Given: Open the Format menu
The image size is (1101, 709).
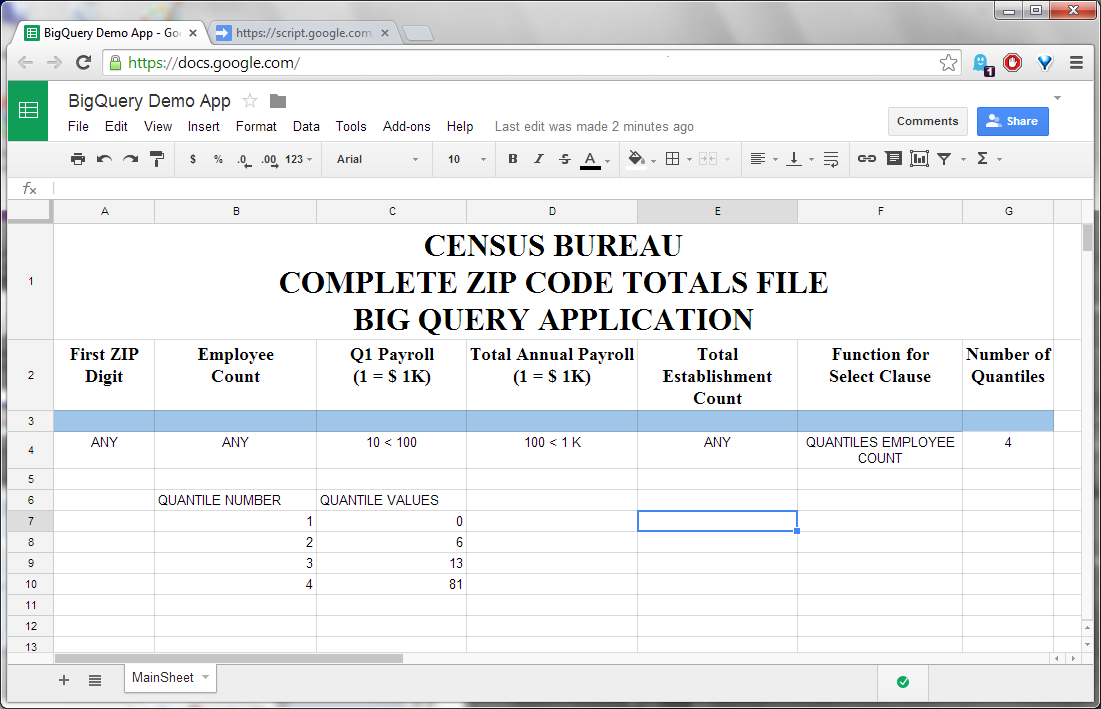Looking at the screenshot, I should click(x=256, y=126).
